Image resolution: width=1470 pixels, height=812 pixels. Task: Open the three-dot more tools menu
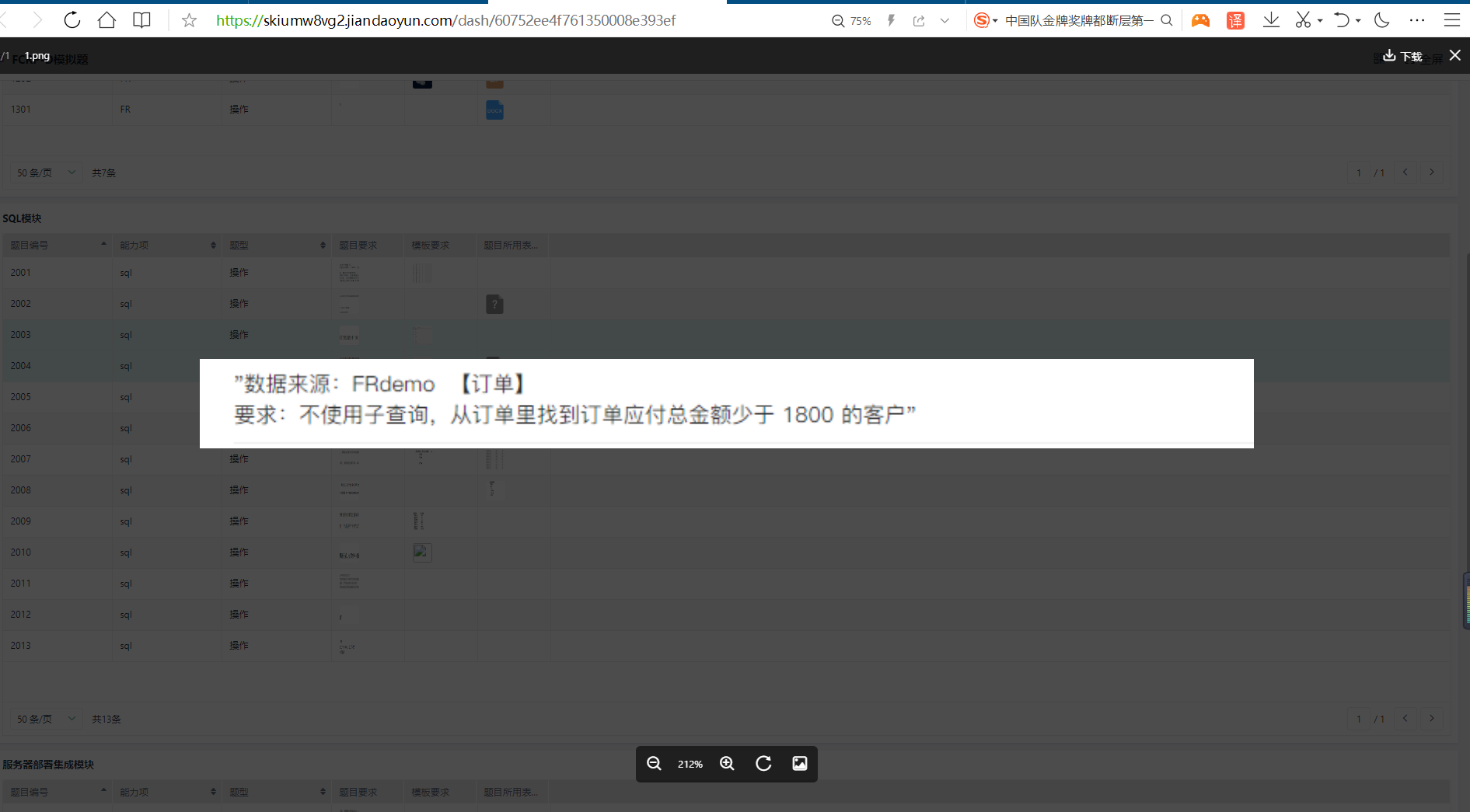point(1417,20)
